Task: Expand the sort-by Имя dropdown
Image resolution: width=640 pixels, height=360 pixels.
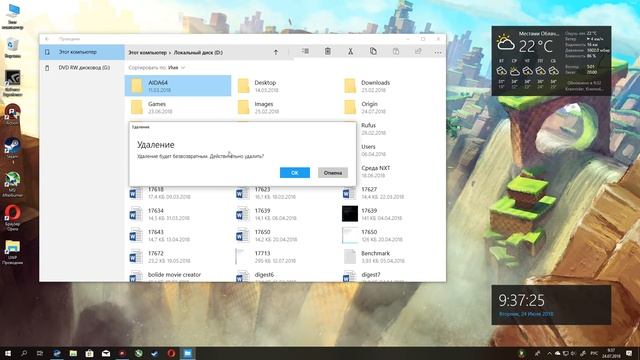Action: point(177,68)
